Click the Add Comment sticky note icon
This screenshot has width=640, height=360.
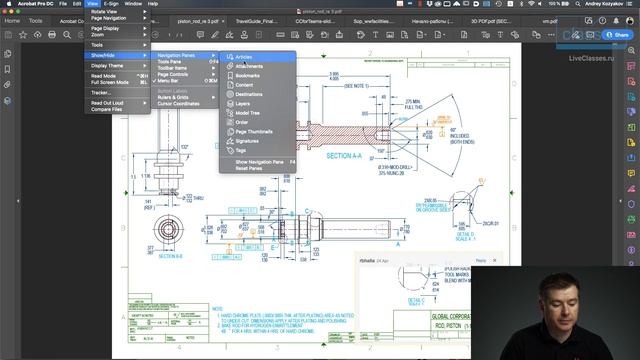200,35
